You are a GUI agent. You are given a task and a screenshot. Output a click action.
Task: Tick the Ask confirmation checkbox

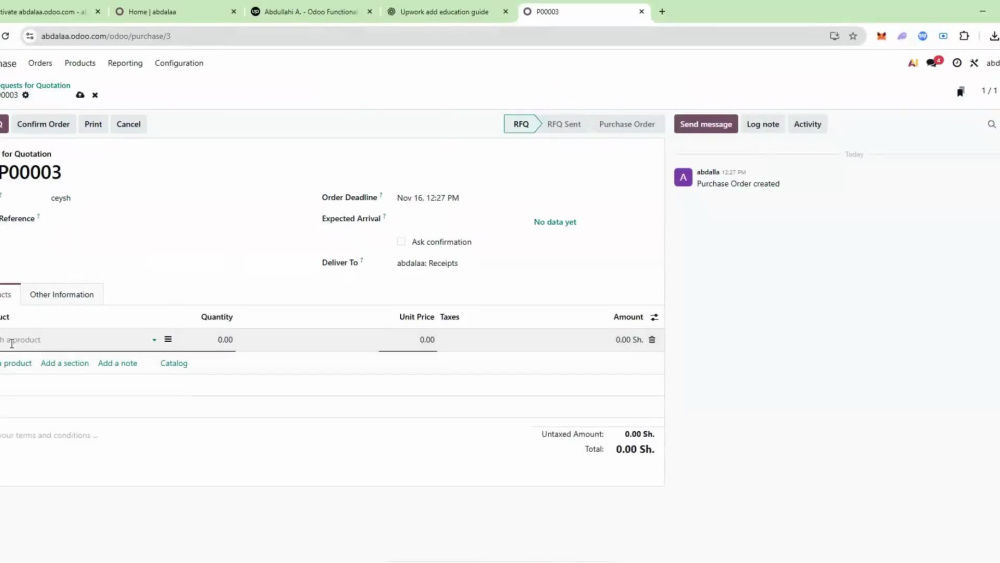point(401,242)
